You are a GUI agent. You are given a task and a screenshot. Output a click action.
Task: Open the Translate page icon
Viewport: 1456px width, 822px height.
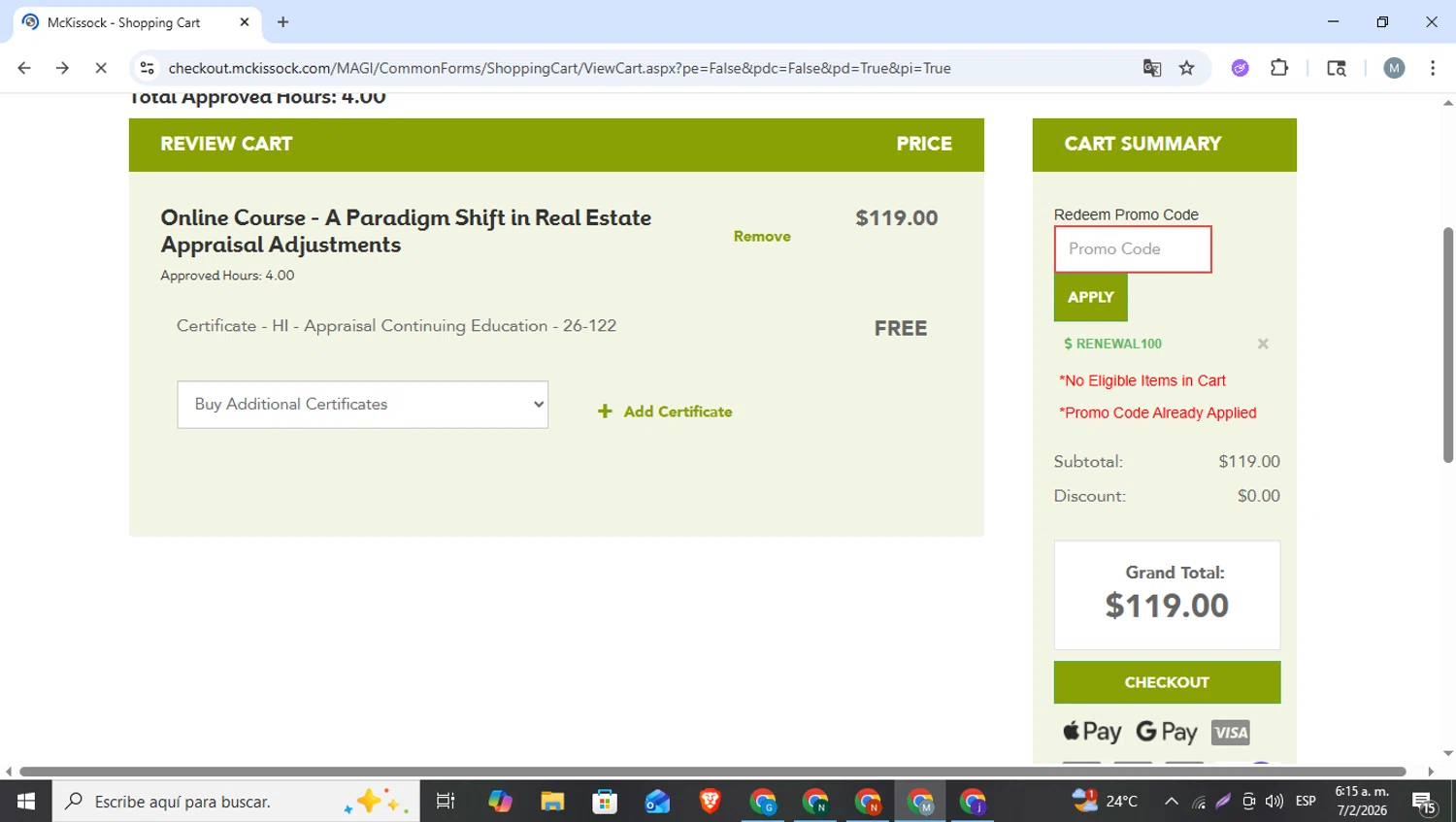pos(1152,68)
